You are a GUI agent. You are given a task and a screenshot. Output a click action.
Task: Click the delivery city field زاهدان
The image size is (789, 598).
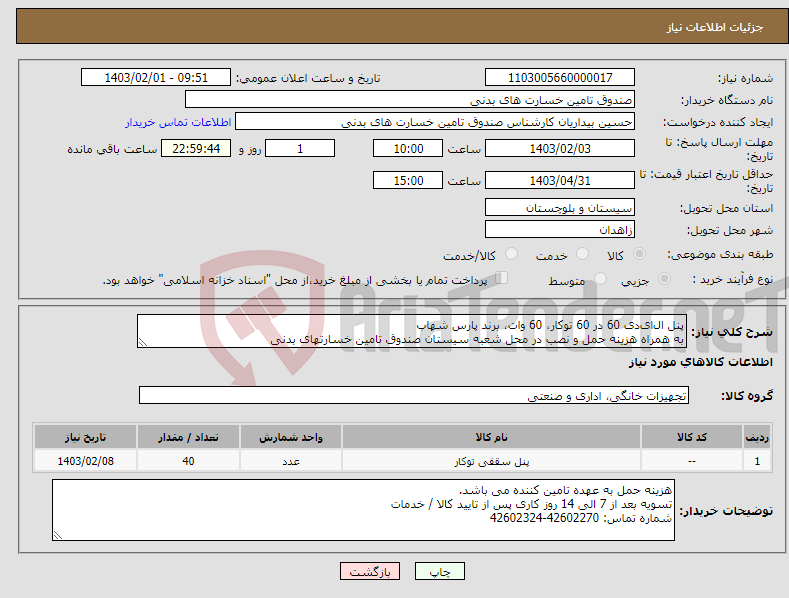560,230
